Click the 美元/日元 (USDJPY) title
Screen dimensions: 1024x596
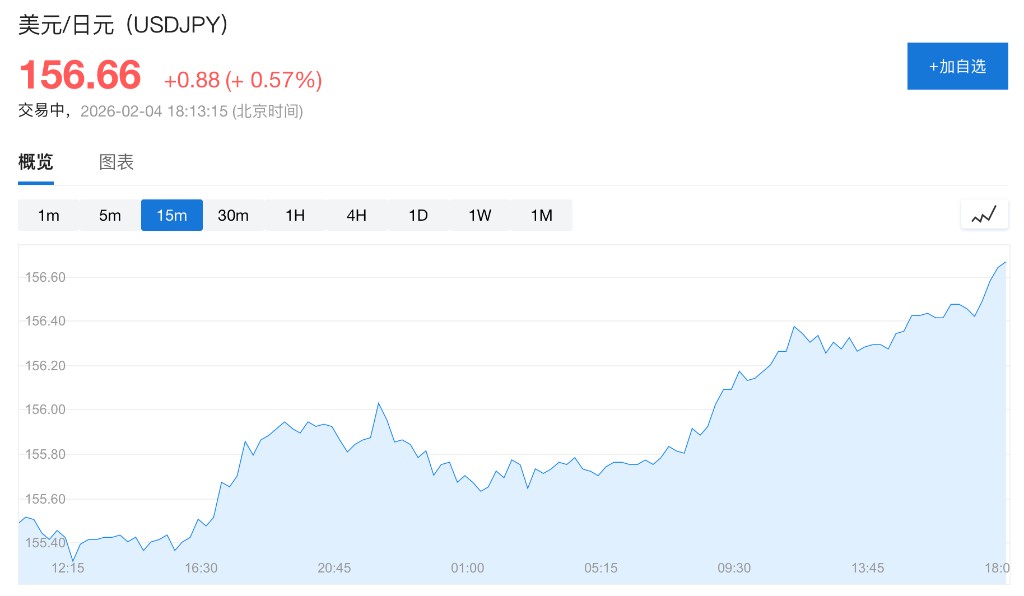click(125, 25)
